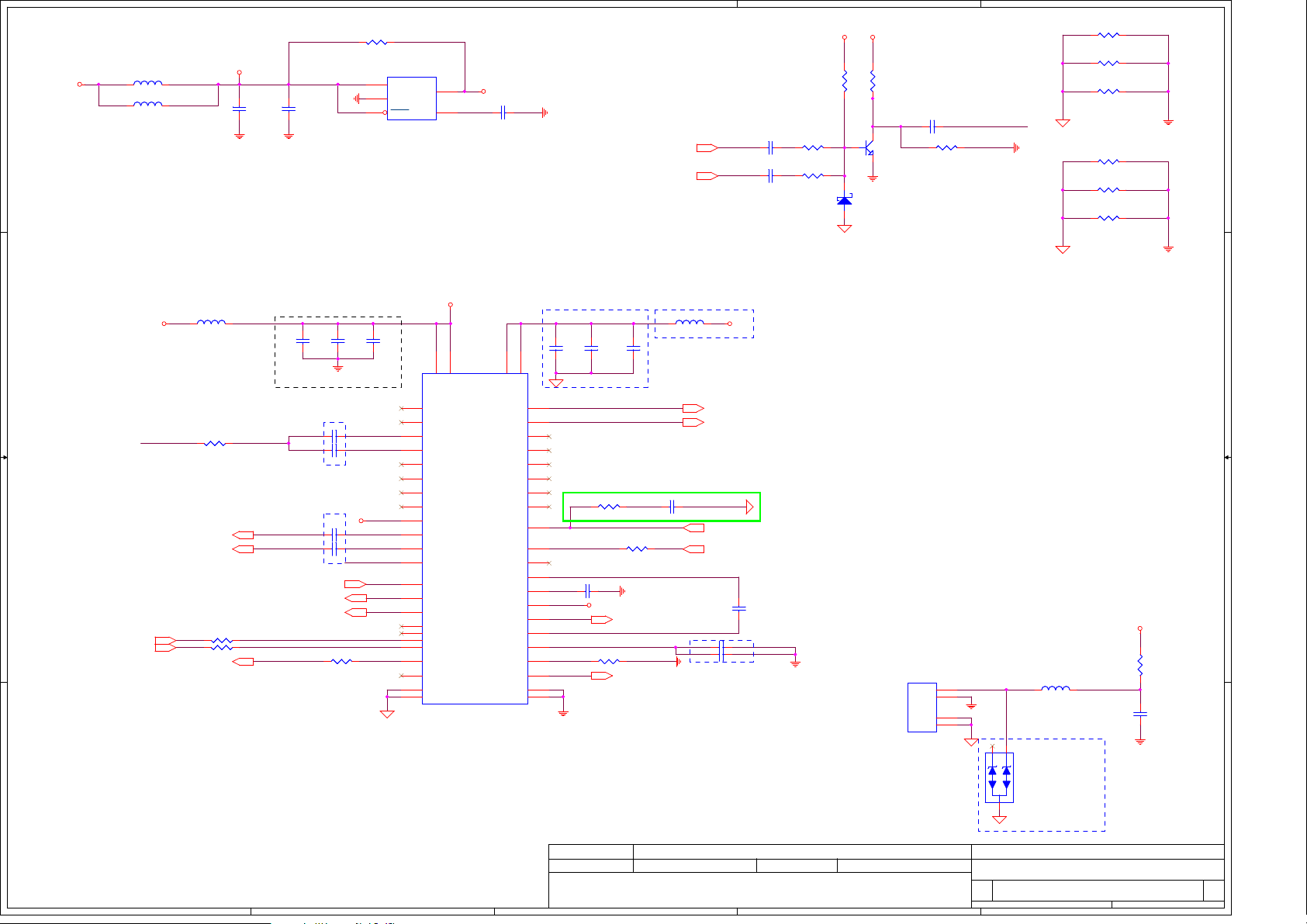Click the small regulator block at top left
The width and height of the screenshot is (1307, 924).
[411, 99]
